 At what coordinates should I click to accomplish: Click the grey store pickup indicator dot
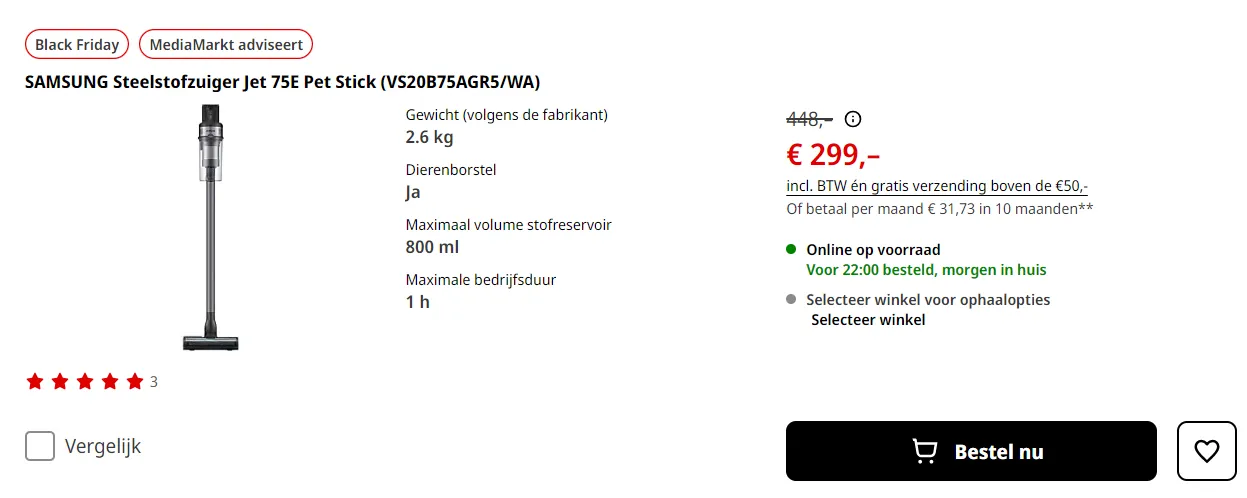791,299
